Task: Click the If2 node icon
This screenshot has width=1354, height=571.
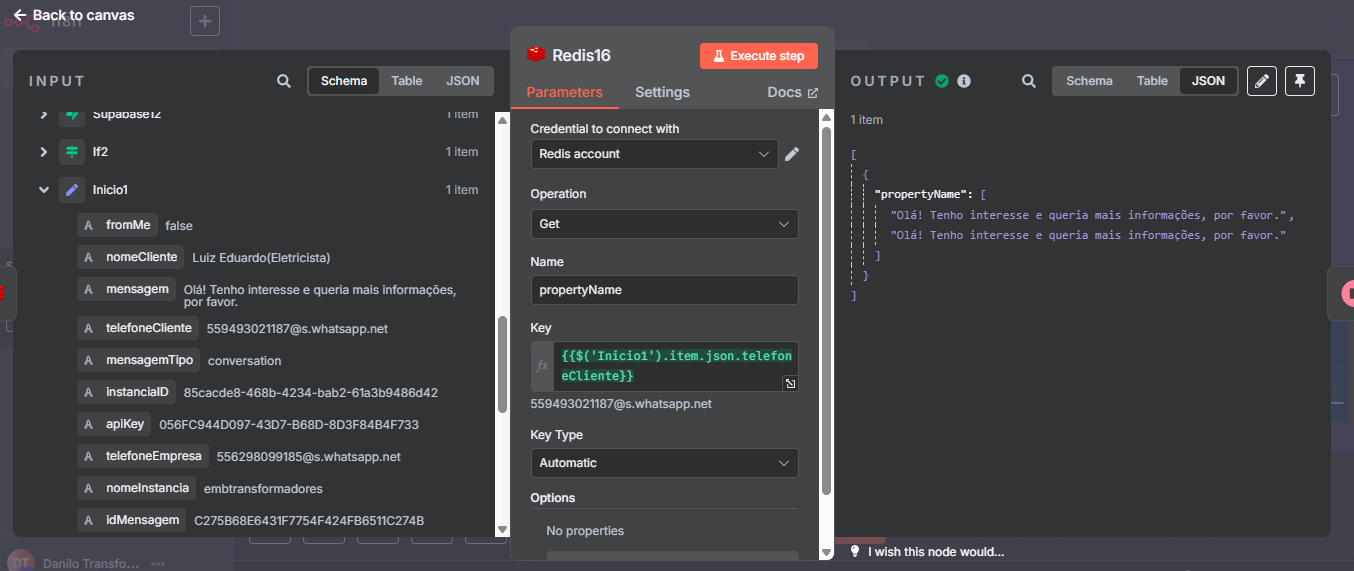Action: tap(72, 152)
